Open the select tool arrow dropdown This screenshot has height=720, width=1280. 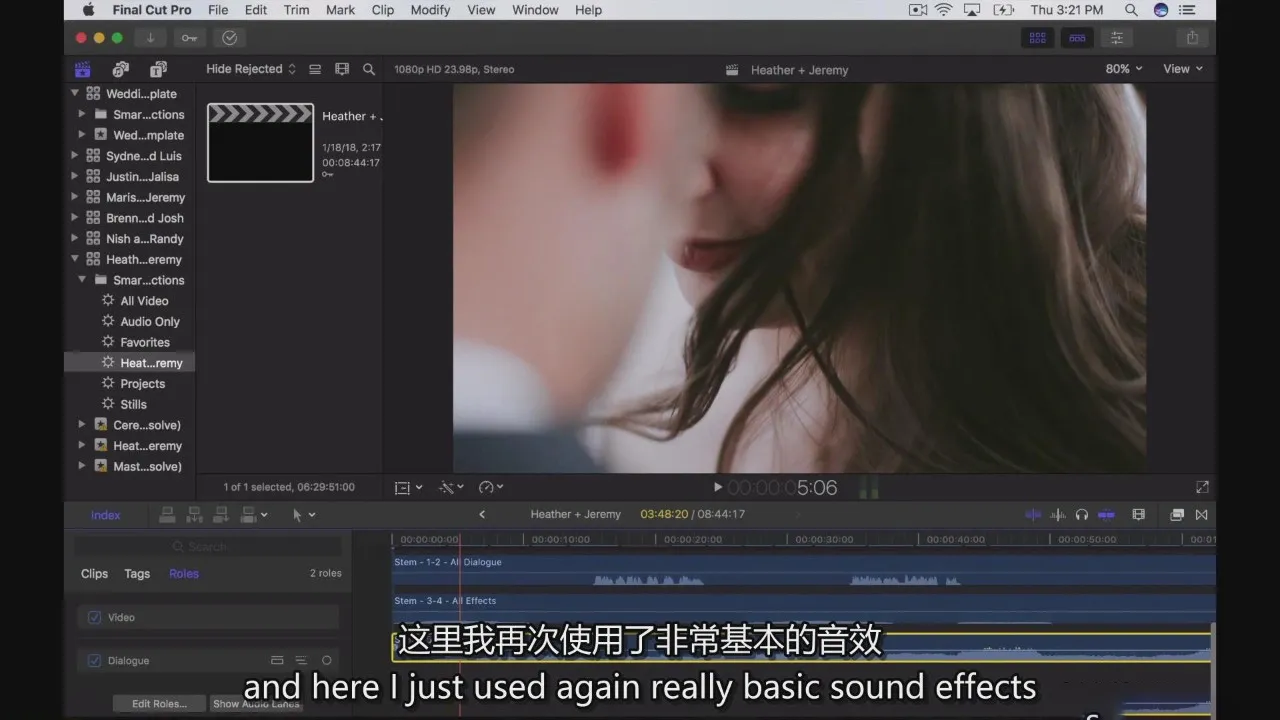[304, 514]
